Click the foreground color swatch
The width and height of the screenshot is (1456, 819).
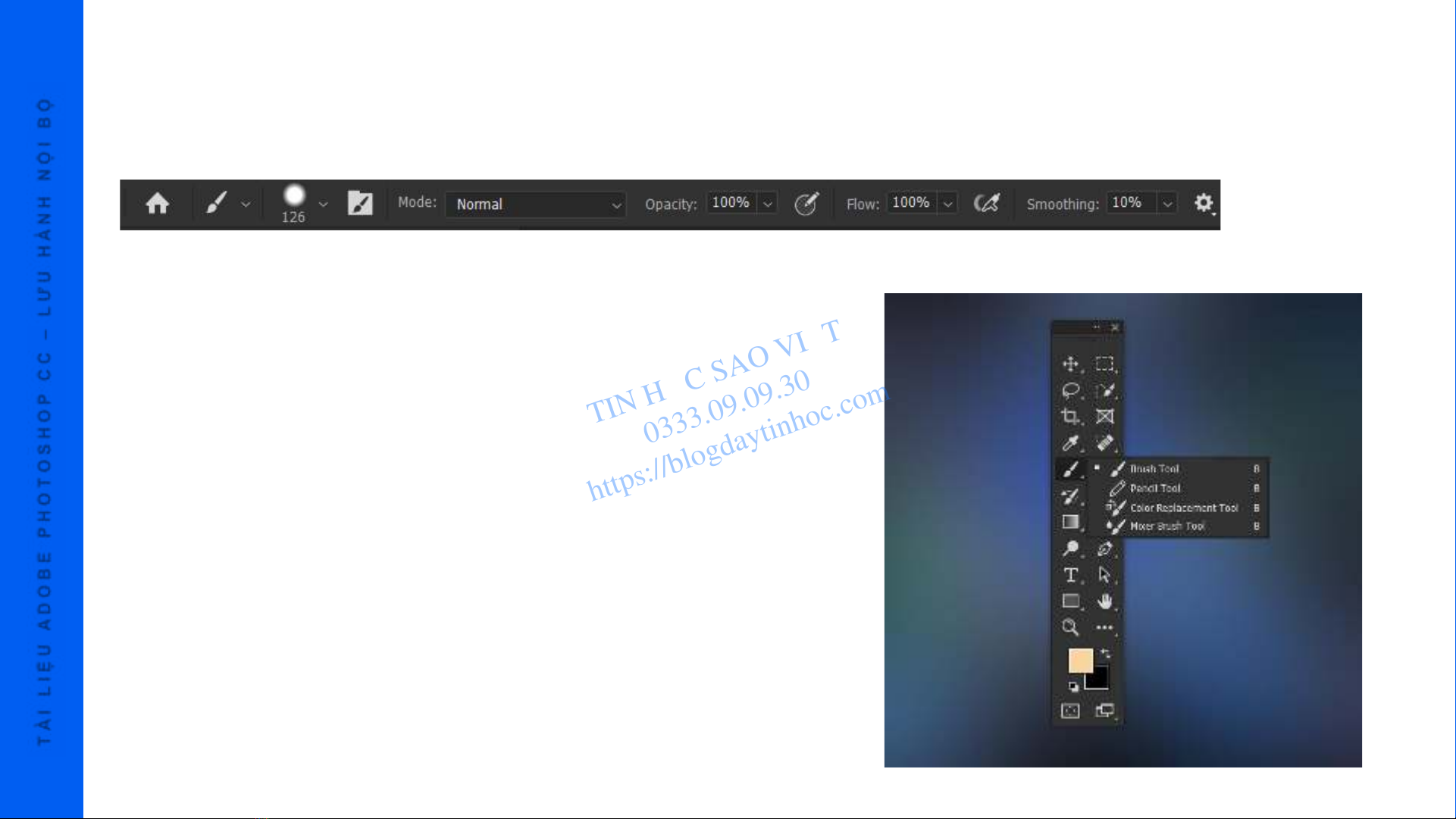1079,659
